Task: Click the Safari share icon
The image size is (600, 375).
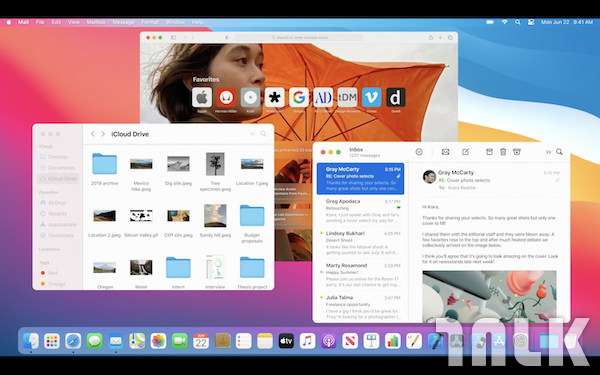Action: 430,38
